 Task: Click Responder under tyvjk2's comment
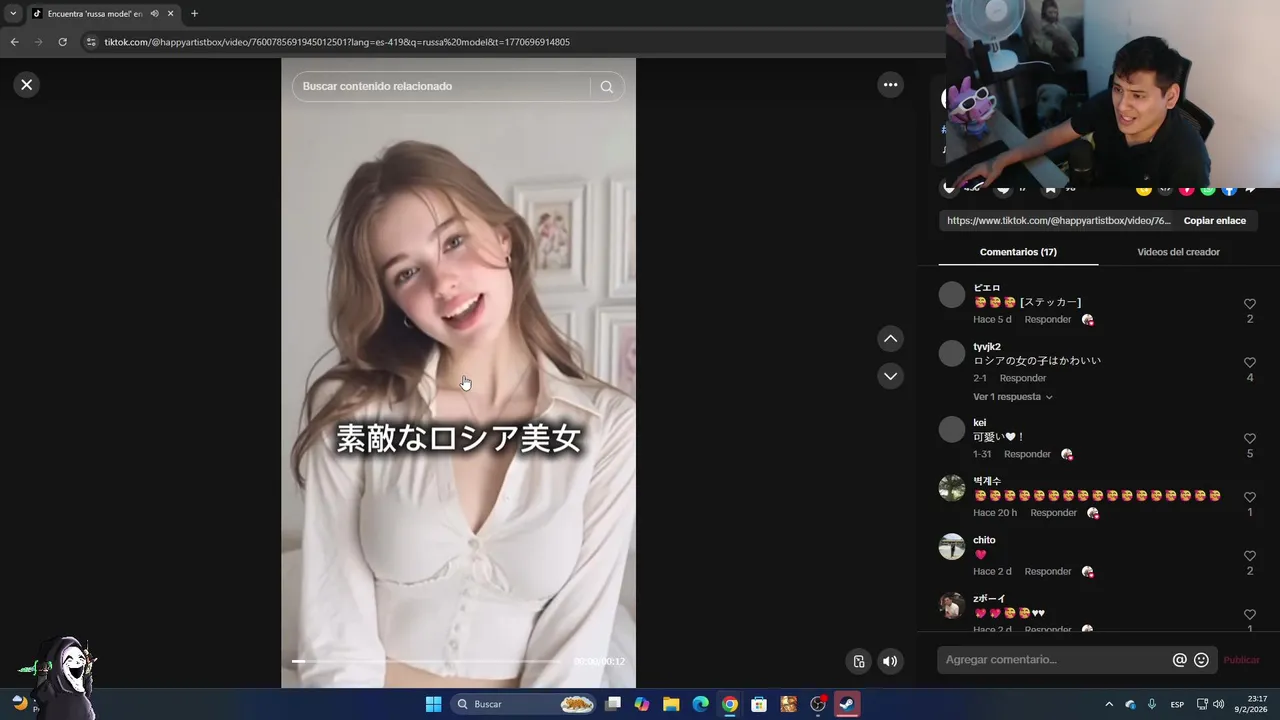pos(1023,378)
